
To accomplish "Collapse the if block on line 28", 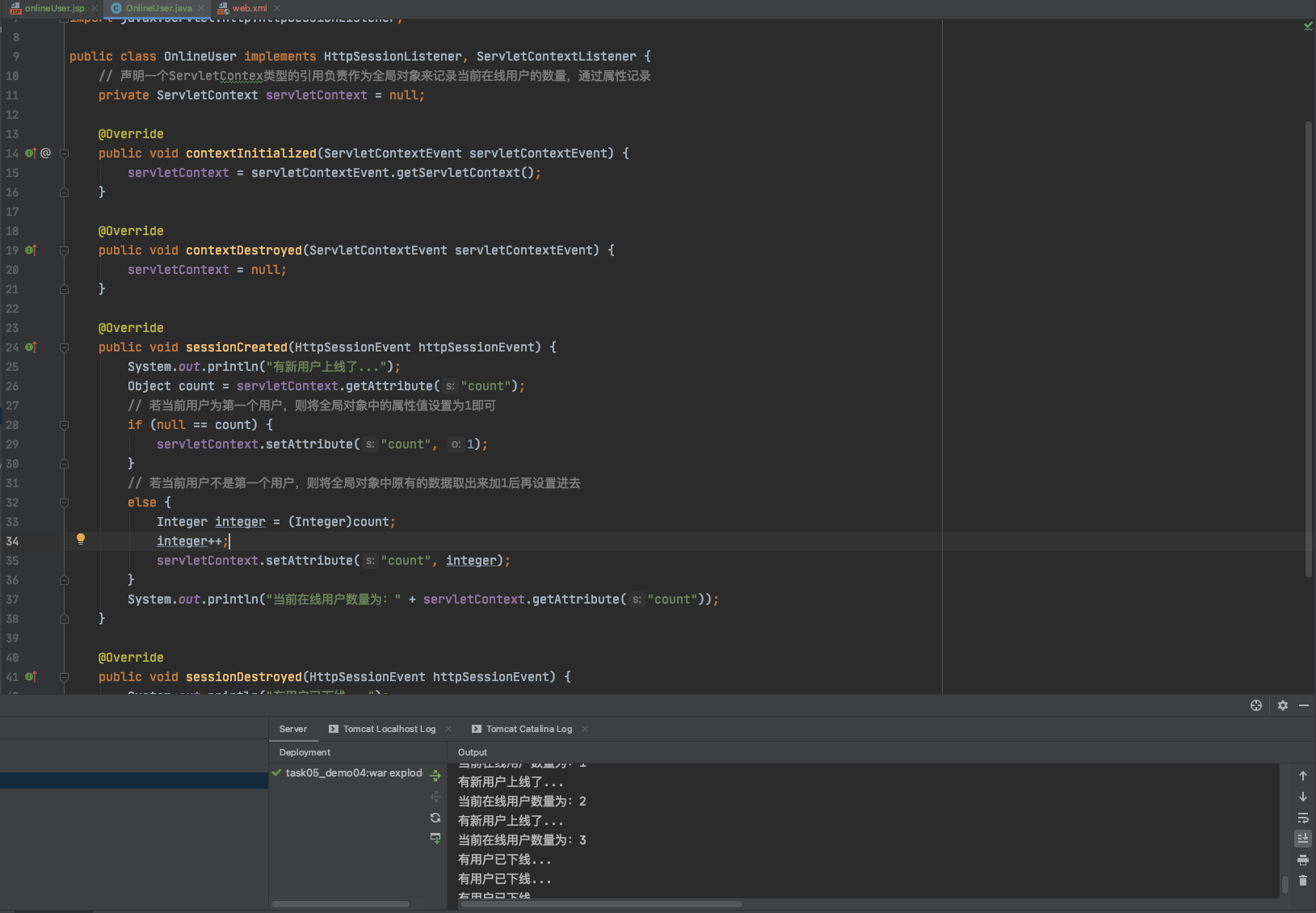I will [x=64, y=425].
